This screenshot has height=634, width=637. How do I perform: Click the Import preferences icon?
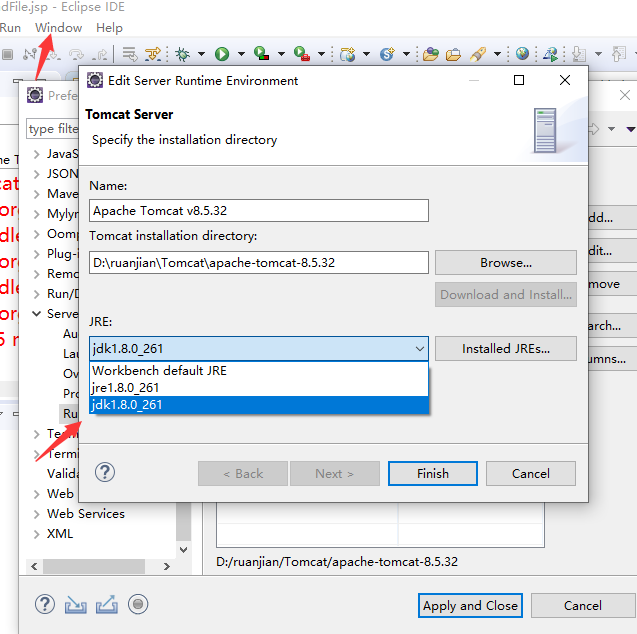click(76, 604)
